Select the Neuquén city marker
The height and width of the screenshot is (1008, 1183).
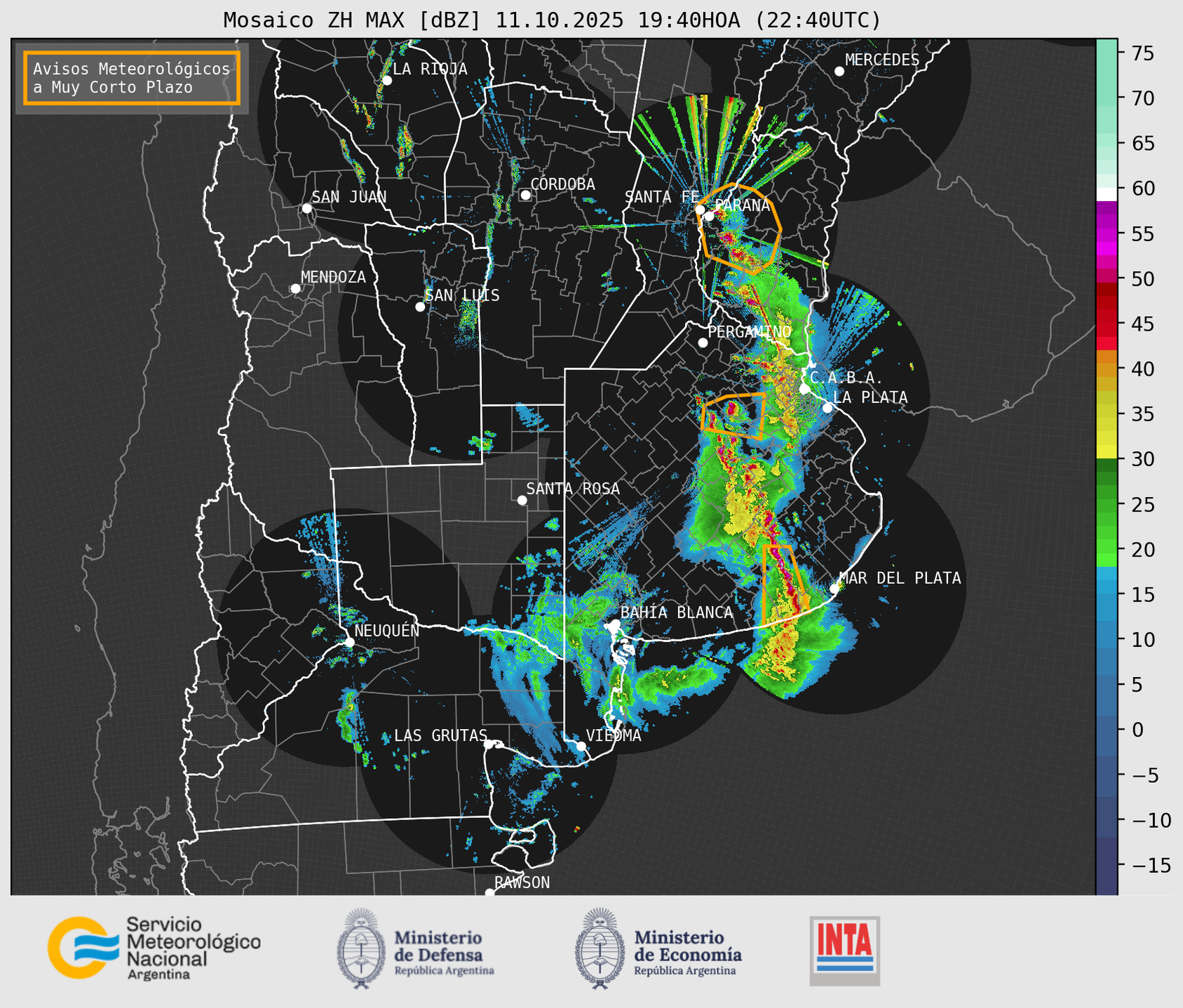pos(349,642)
